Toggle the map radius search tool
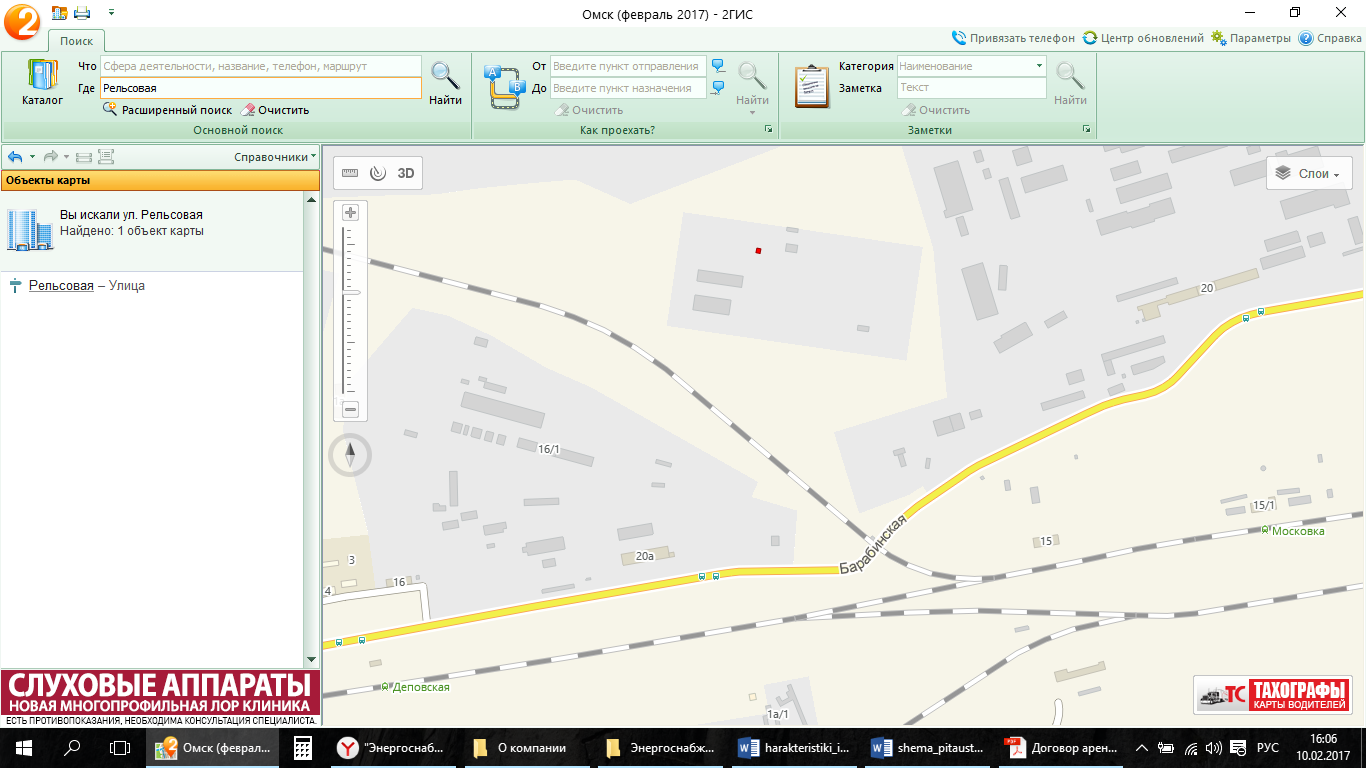 [377, 173]
